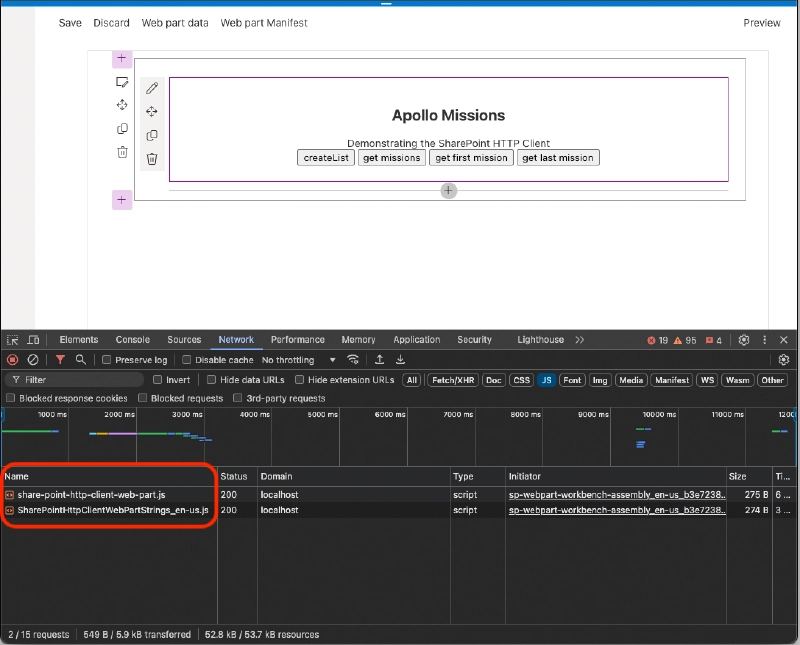The image size is (800, 645).
Task: Open the No throttling dropdown
Action: [x=295, y=360]
